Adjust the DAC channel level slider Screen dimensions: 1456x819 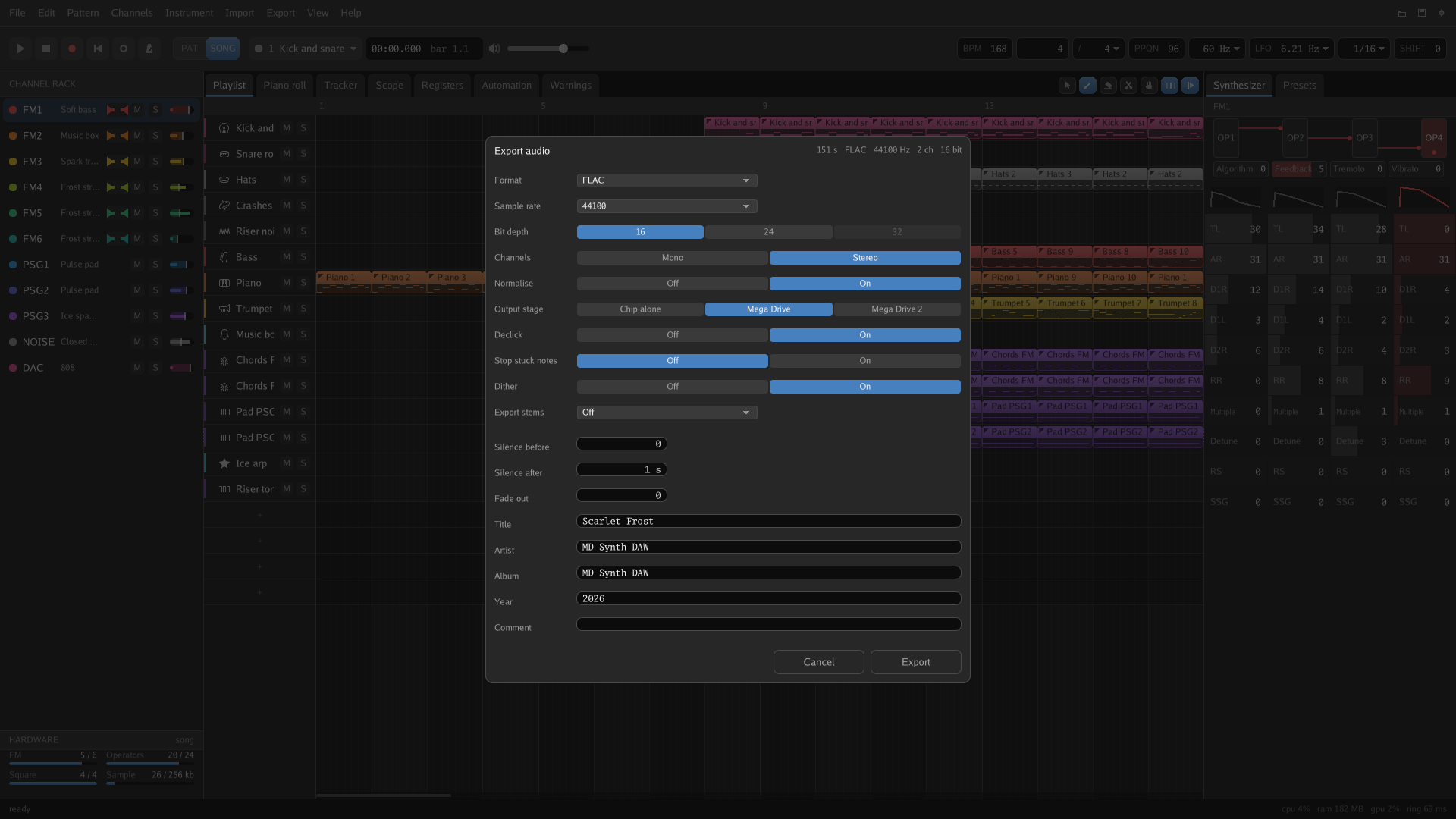click(x=181, y=368)
